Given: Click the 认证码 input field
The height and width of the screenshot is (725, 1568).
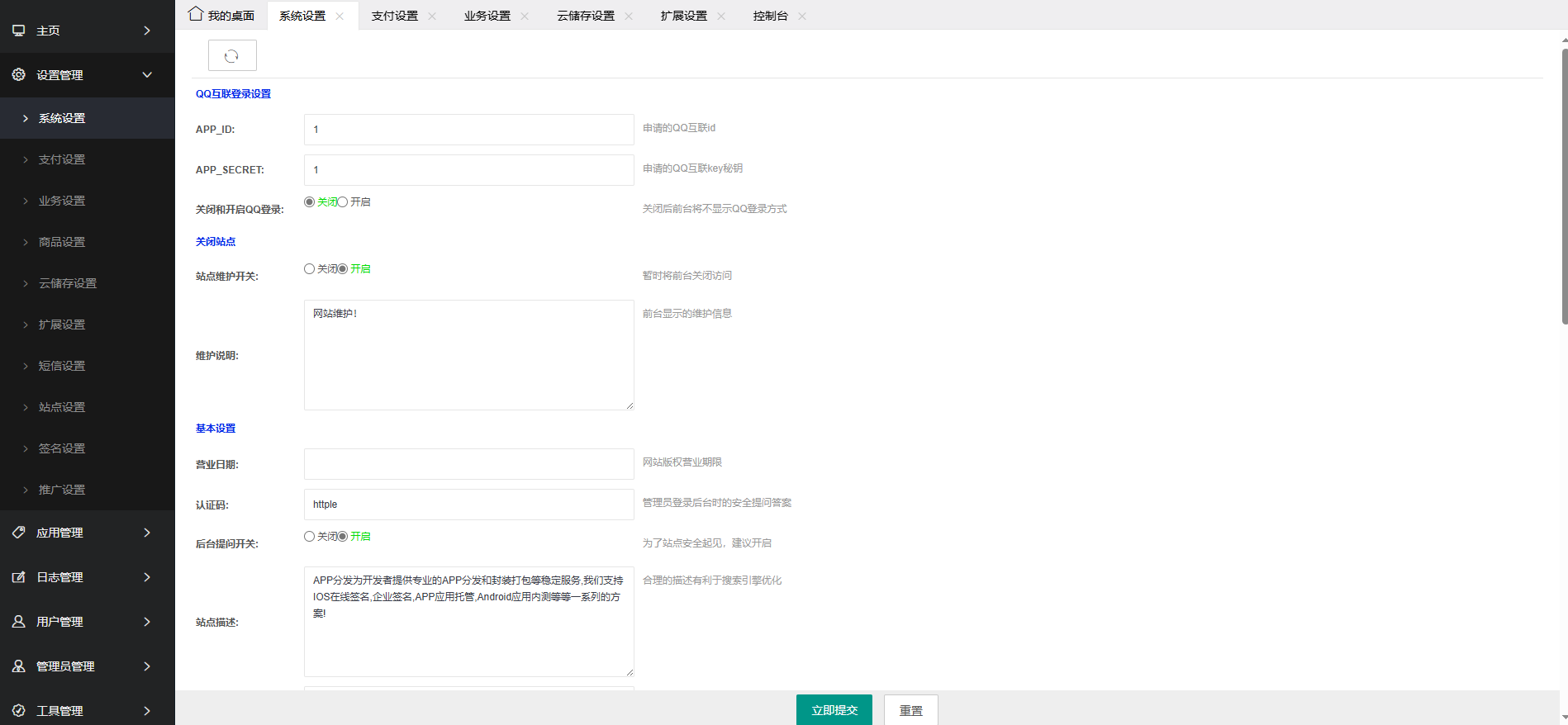Looking at the screenshot, I should pos(469,505).
